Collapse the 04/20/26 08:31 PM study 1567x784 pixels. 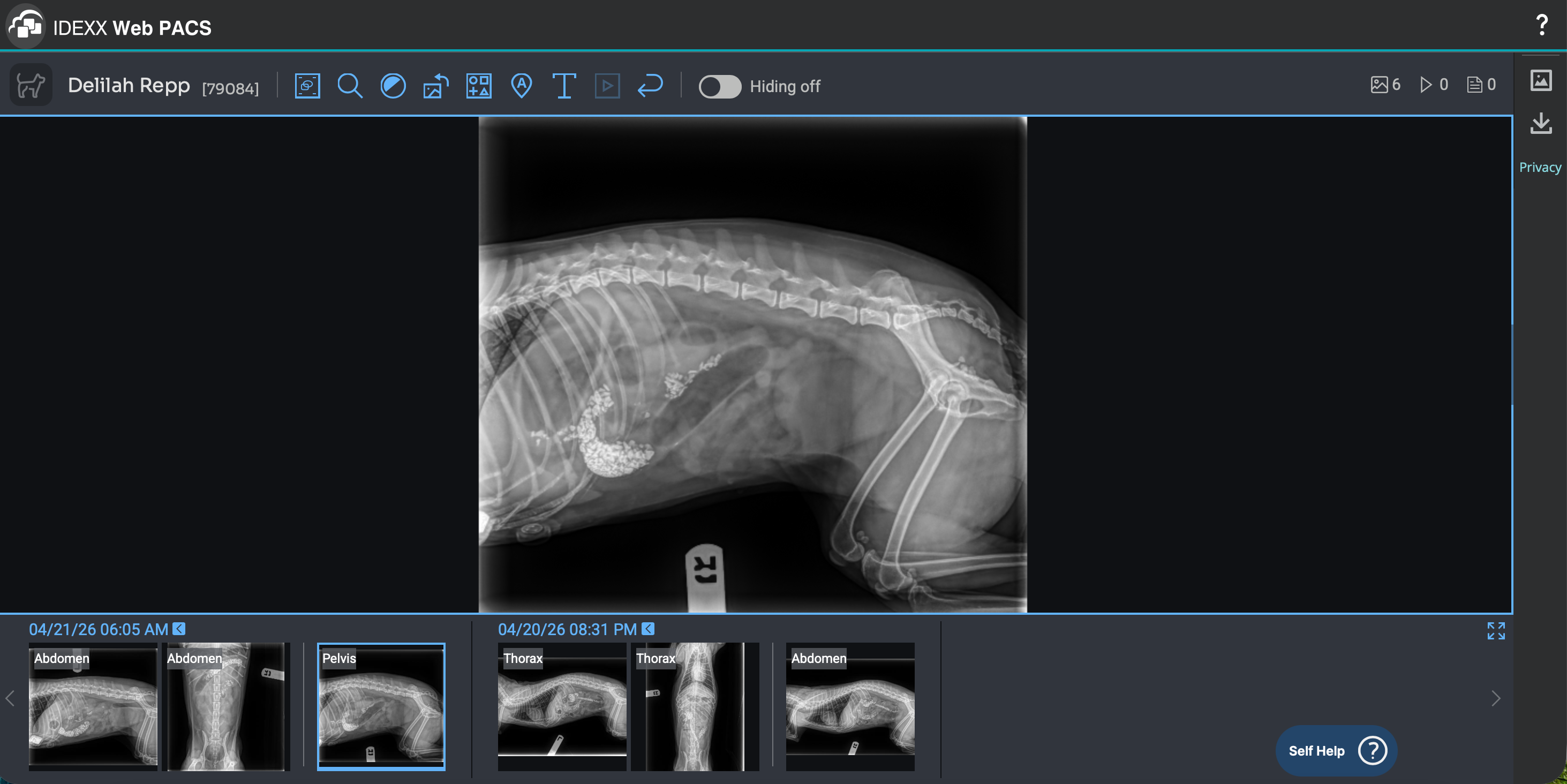[648, 628]
